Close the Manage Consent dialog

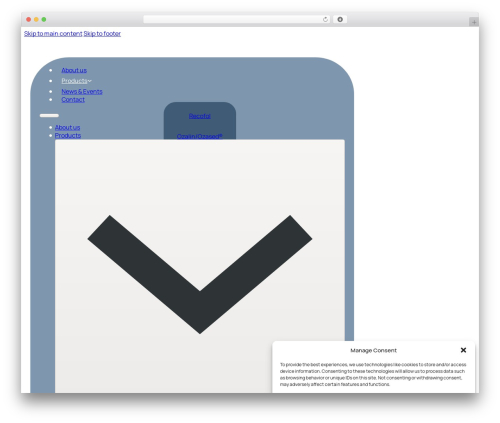coord(463,350)
